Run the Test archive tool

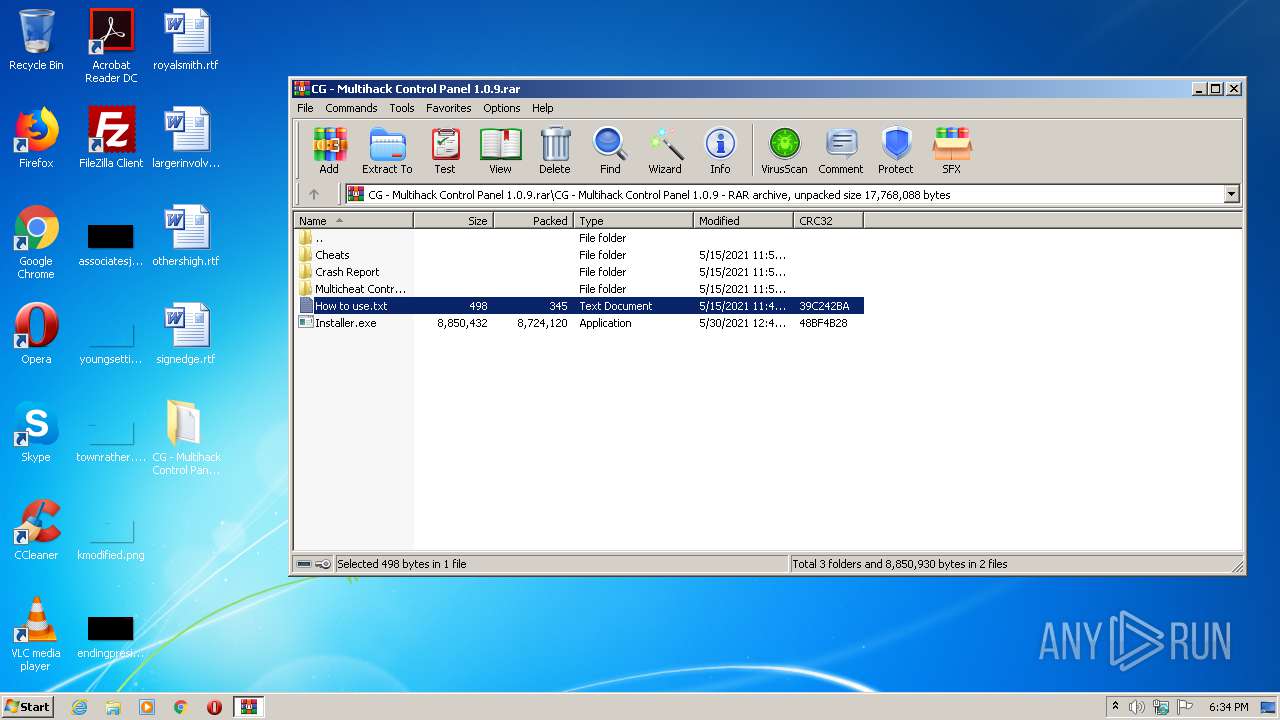click(445, 151)
